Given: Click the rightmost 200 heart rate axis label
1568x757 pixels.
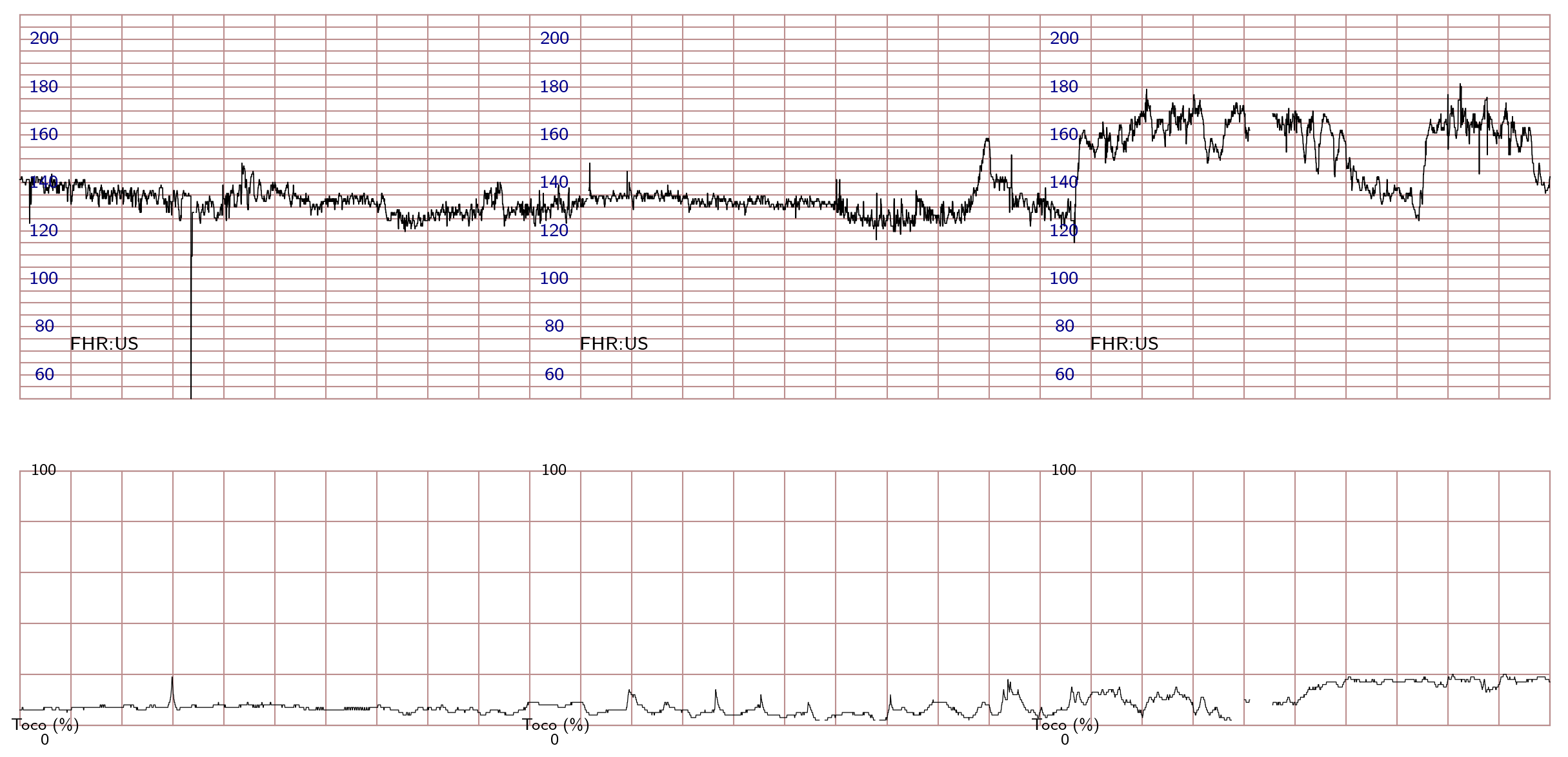Looking at the screenshot, I should 1064,39.
